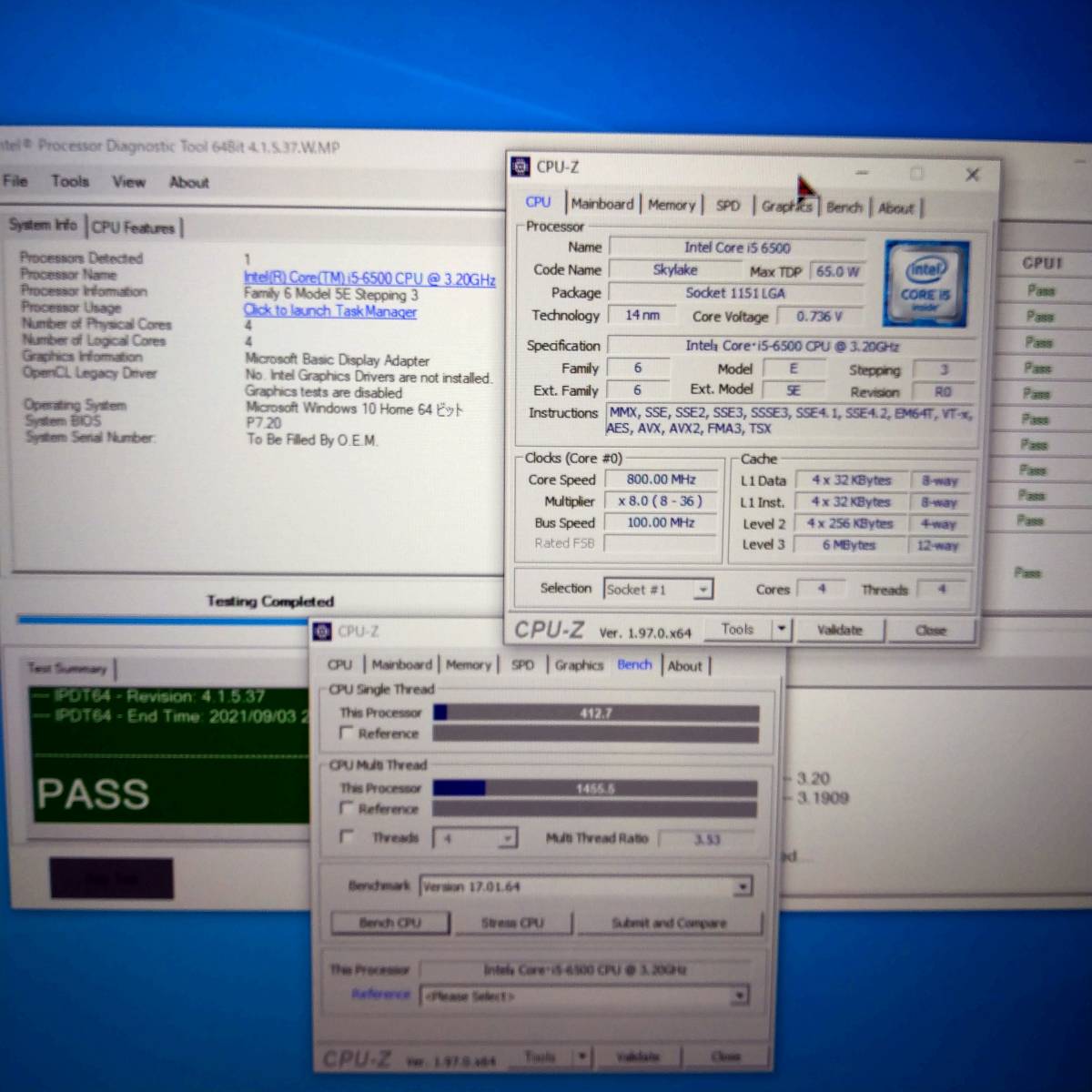This screenshot has height=1092, width=1092.
Task: Click the Intel Core i5-6500 processor name link
Action: pos(369,278)
